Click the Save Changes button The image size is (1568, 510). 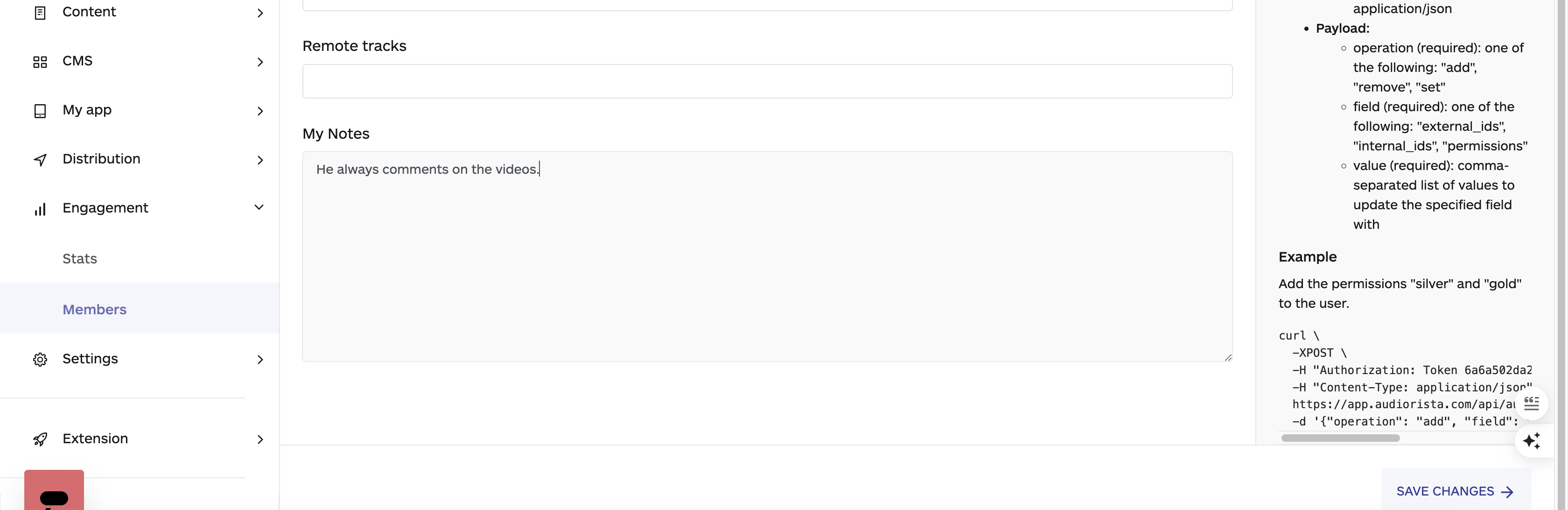tap(1455, 490)
